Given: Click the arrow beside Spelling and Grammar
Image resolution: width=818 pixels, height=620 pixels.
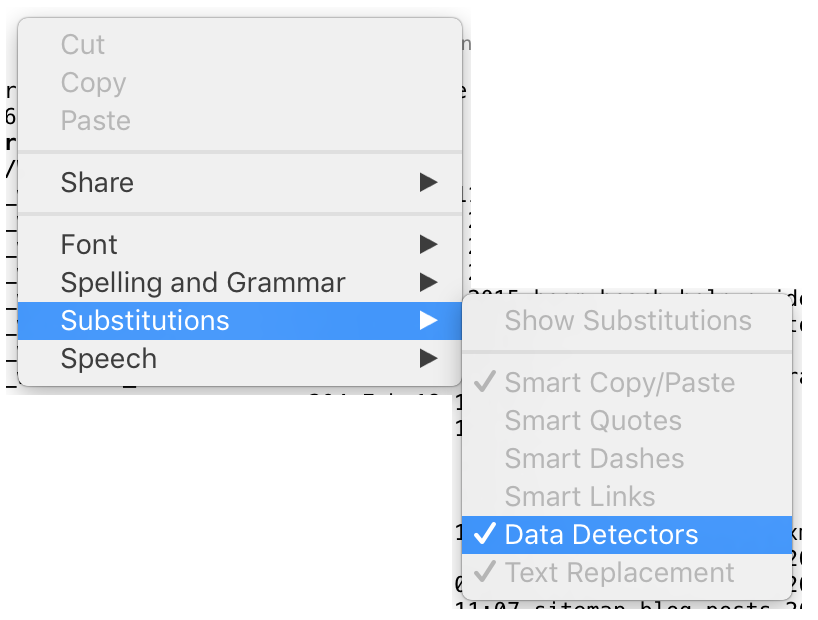Looking at the screenshot, I should click(428, 282).
